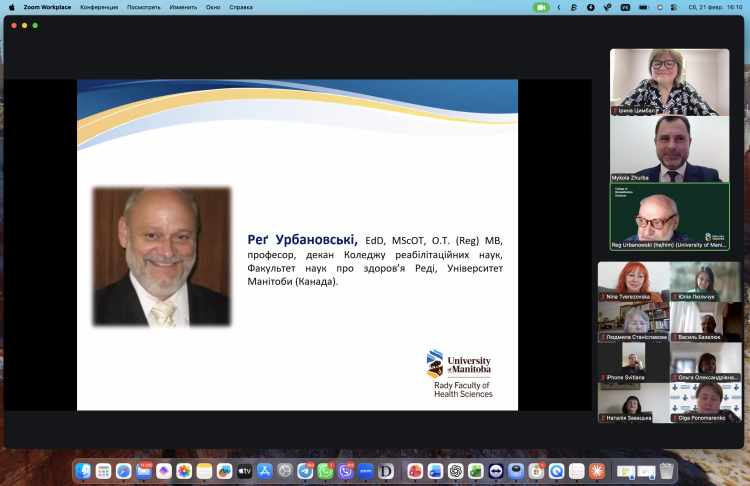The height and width of the screenshot is (486, 750).
Task: Click the Zoom Workplace app menu
Action: [48, 7]
